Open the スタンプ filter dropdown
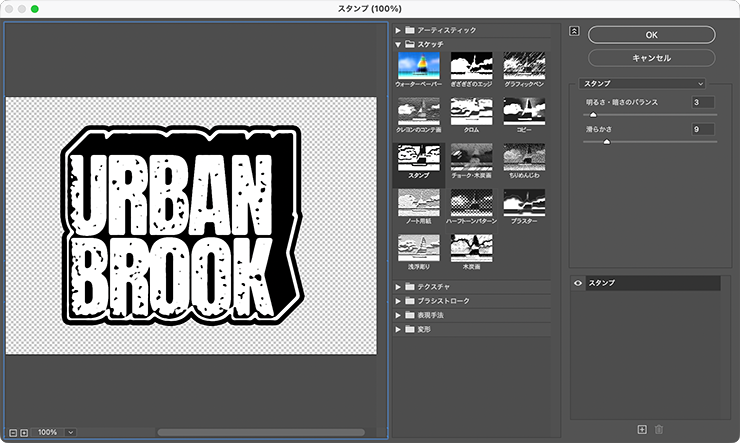This screenshot has height=443, width=740. click(644, 84)
